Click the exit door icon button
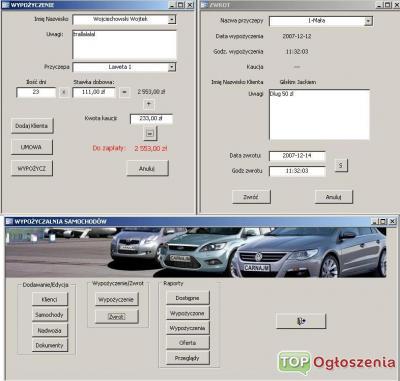 point(301,321)
